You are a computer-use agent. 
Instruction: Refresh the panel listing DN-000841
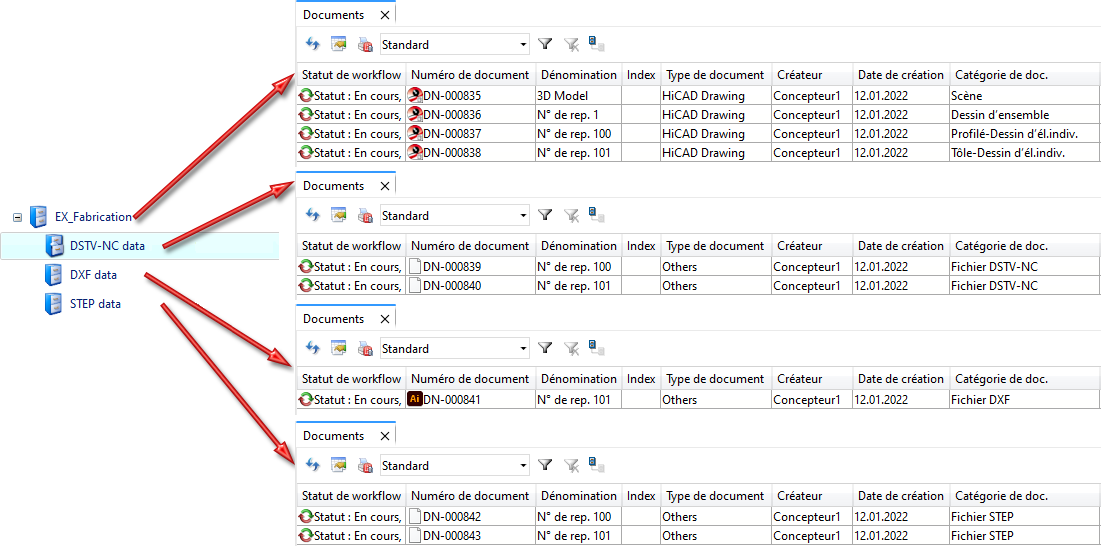[313, 348]
